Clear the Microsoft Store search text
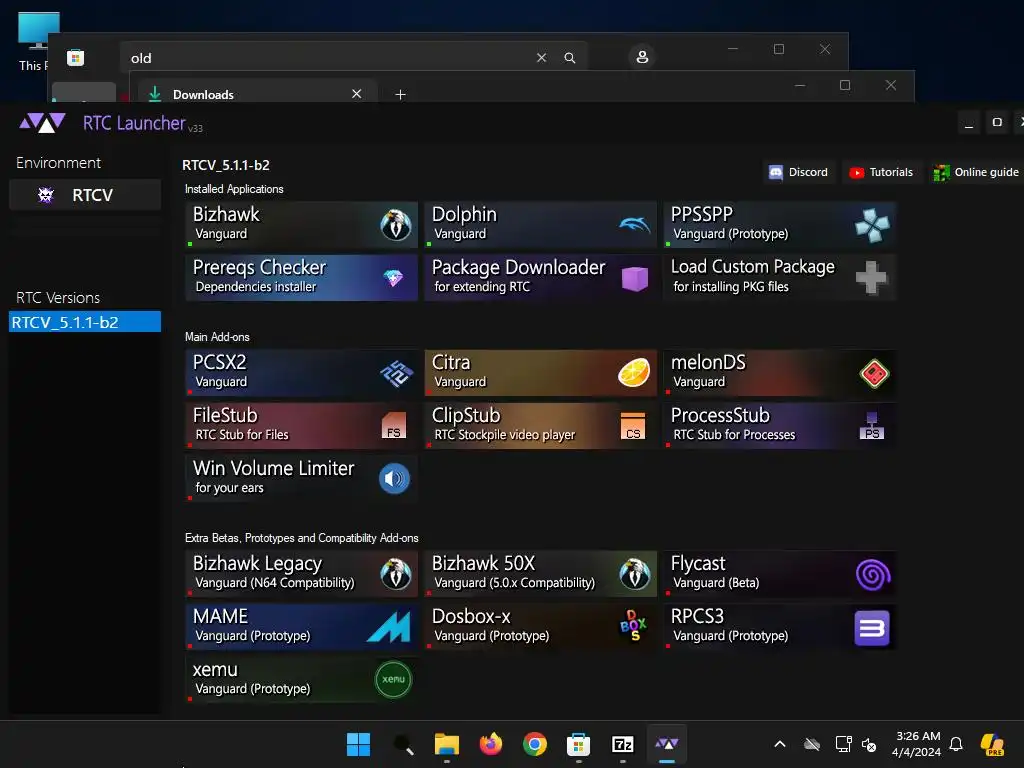The width and height of the screenshot is (1024, 768). [541, 58]
